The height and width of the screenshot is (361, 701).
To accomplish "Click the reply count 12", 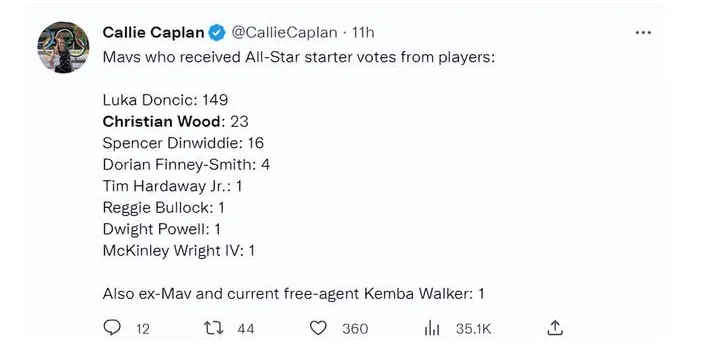I will [x=143, y=329].
